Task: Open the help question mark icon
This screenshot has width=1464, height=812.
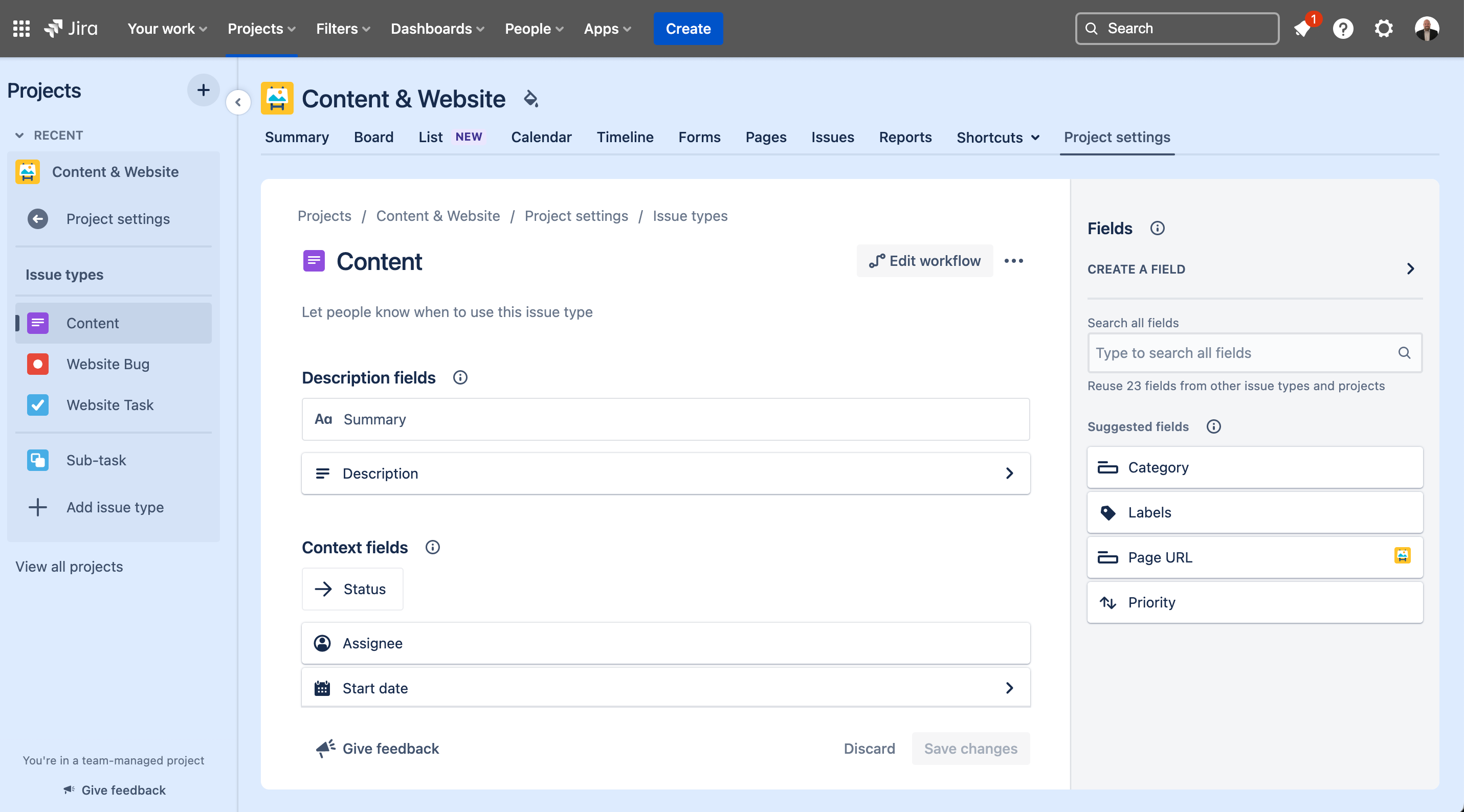Action: click(1343, 29)
